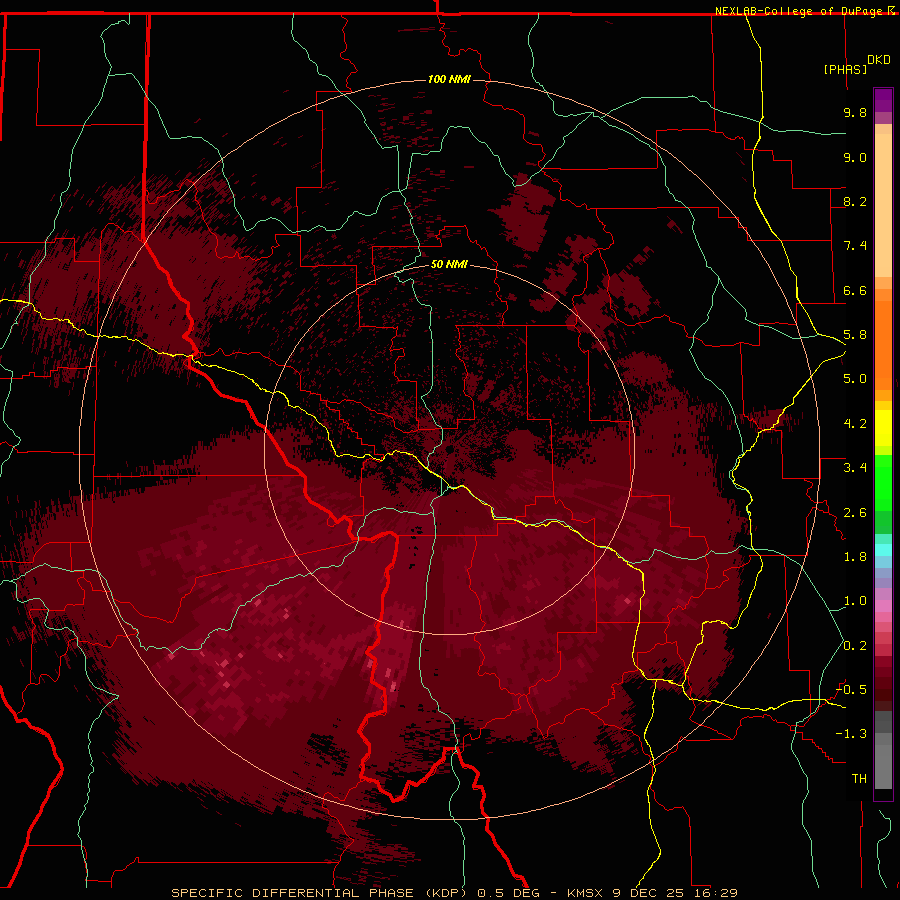The height and width of the screenshot is (900, 900).
Task: Select the 6.6 legend value
Action: coord(855,290)
